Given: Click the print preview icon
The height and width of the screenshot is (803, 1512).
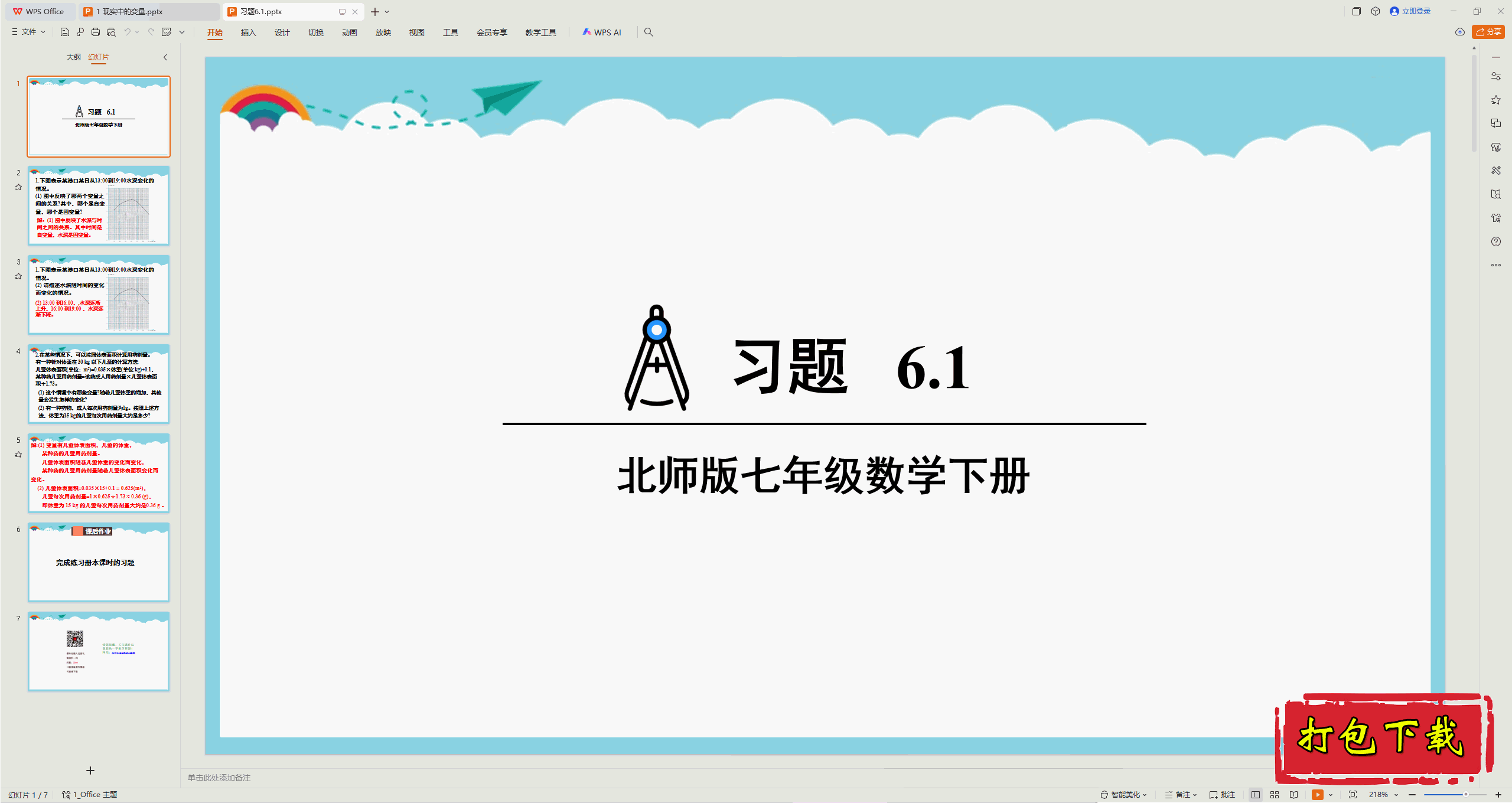Looking at the screenshot, I should (111, 32).
